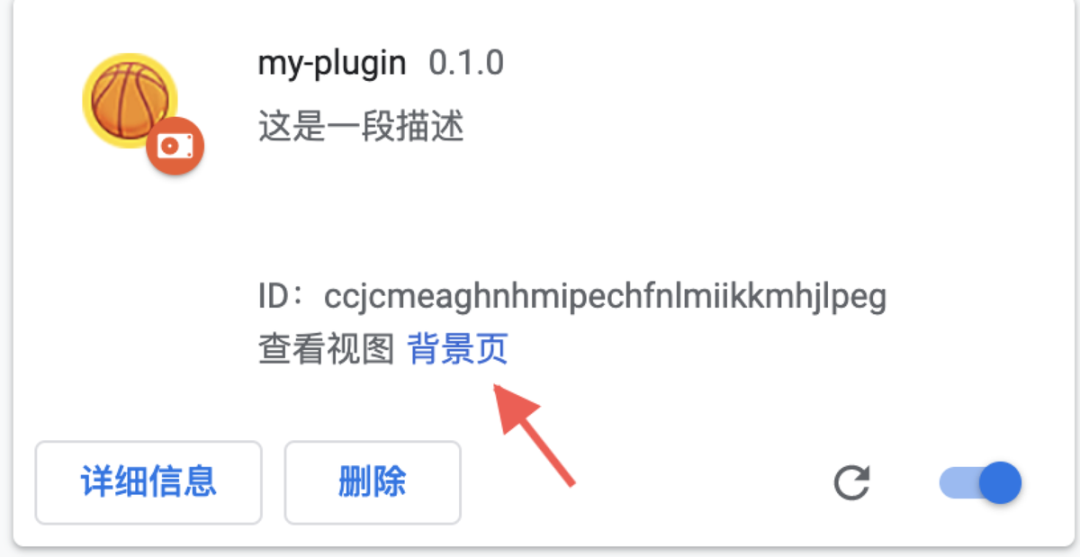Click the red arrow annotation
The width and height of the screenshot is (1080, 557).
(x=534, y=435)
